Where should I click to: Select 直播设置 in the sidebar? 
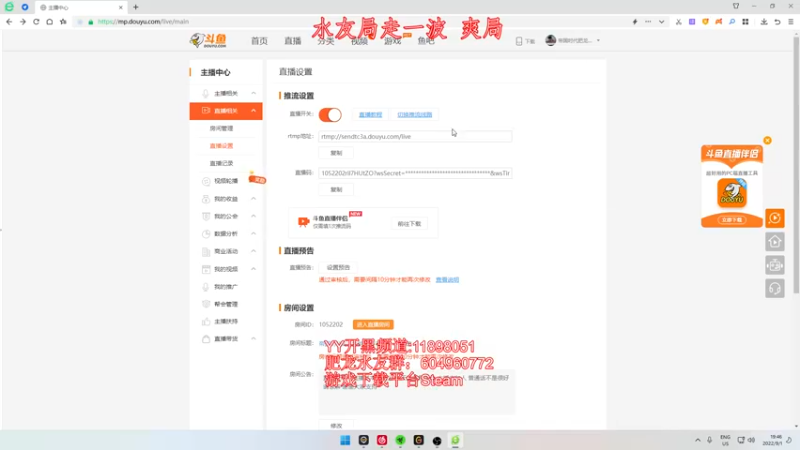221,146
